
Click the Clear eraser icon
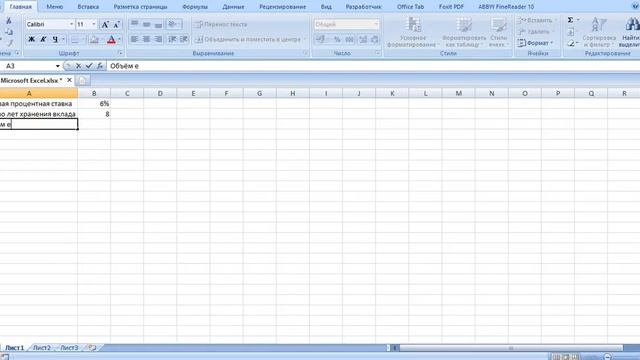(571, 43)
